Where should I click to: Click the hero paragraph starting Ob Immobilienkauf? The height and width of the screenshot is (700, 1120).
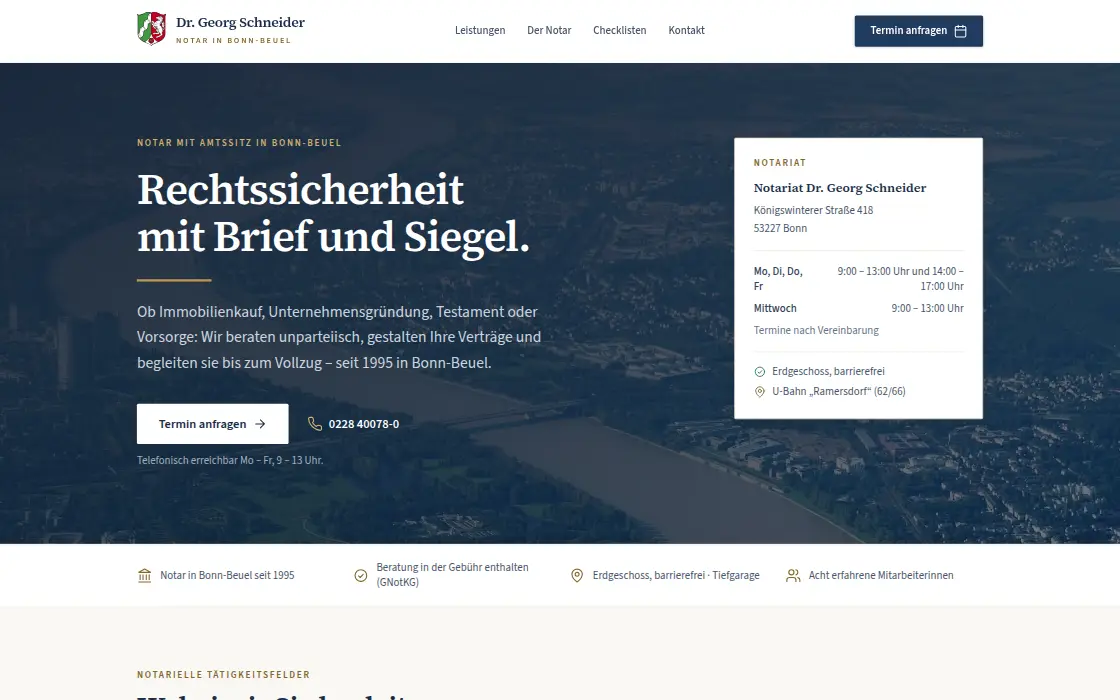tap(339, 337)
